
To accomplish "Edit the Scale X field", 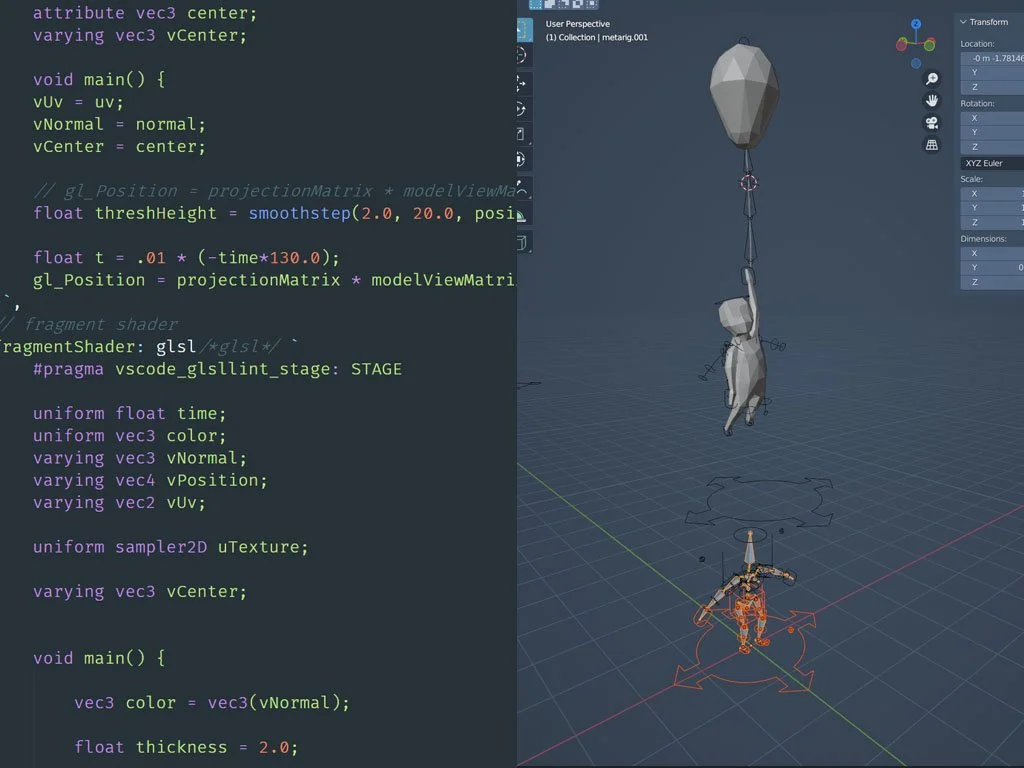I will click(x=992, y=193).
